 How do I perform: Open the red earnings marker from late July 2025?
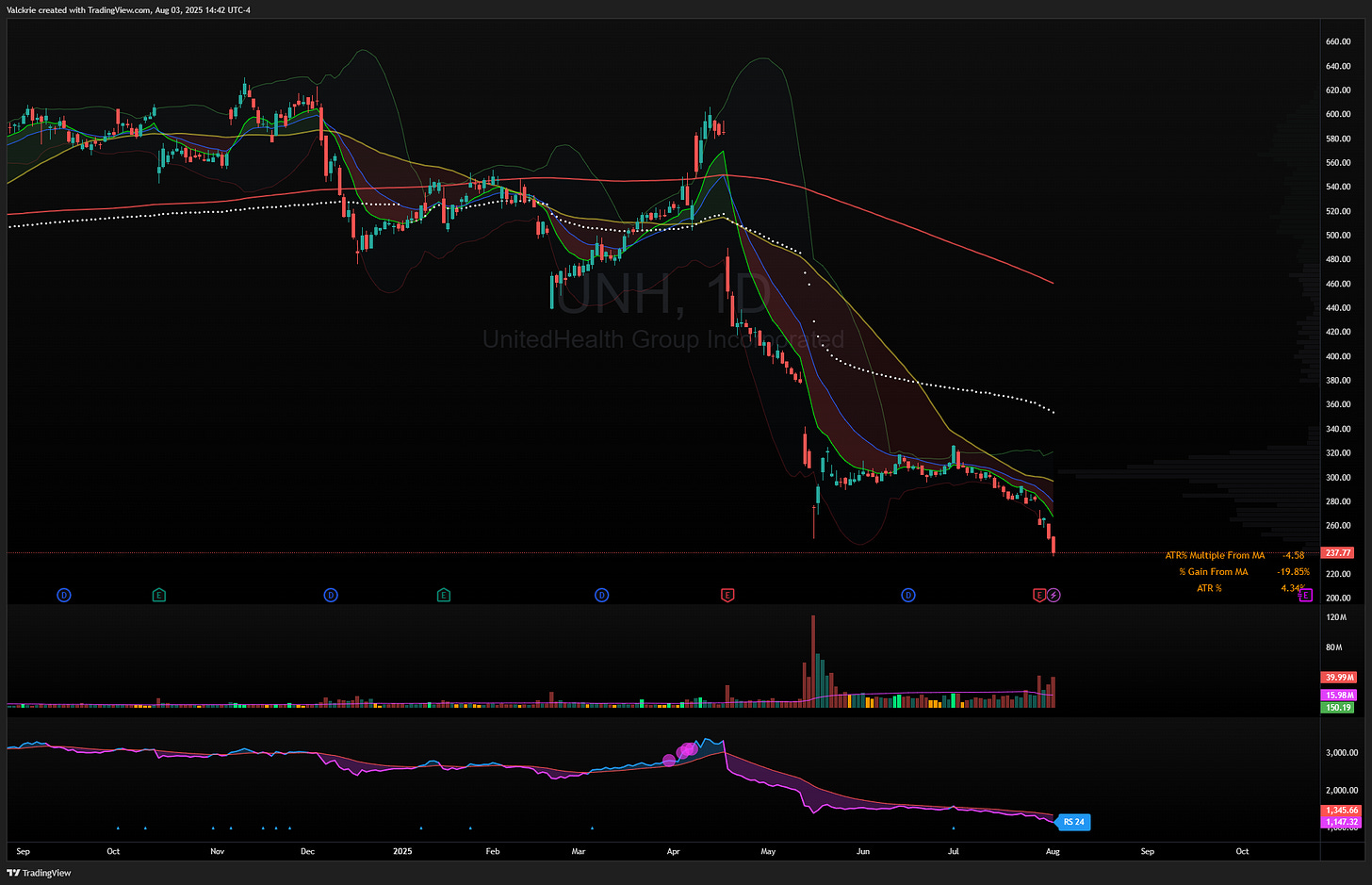tap(1040, 595)
